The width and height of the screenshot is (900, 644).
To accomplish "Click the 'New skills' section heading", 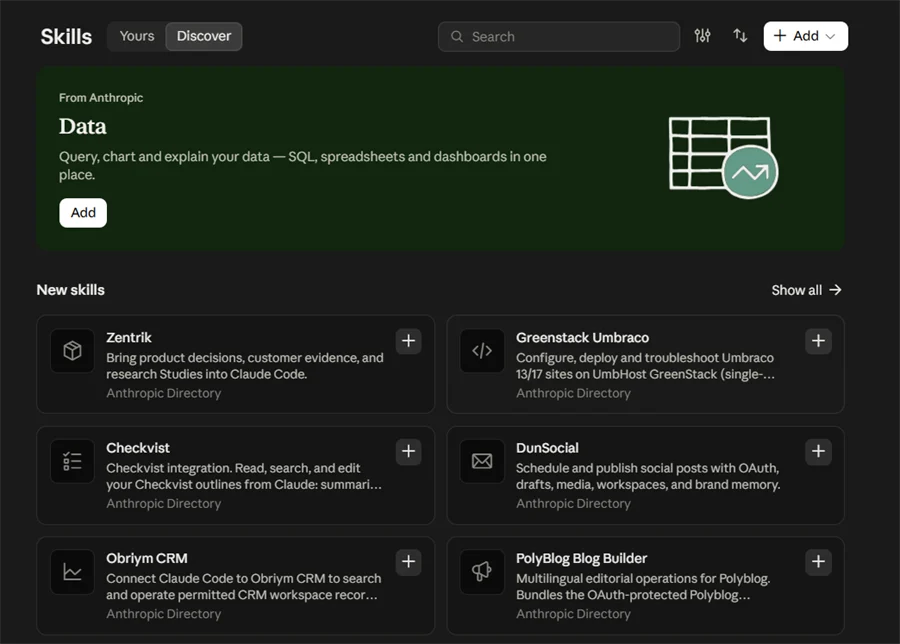I will pyautogui.click(x=71, y=290).
